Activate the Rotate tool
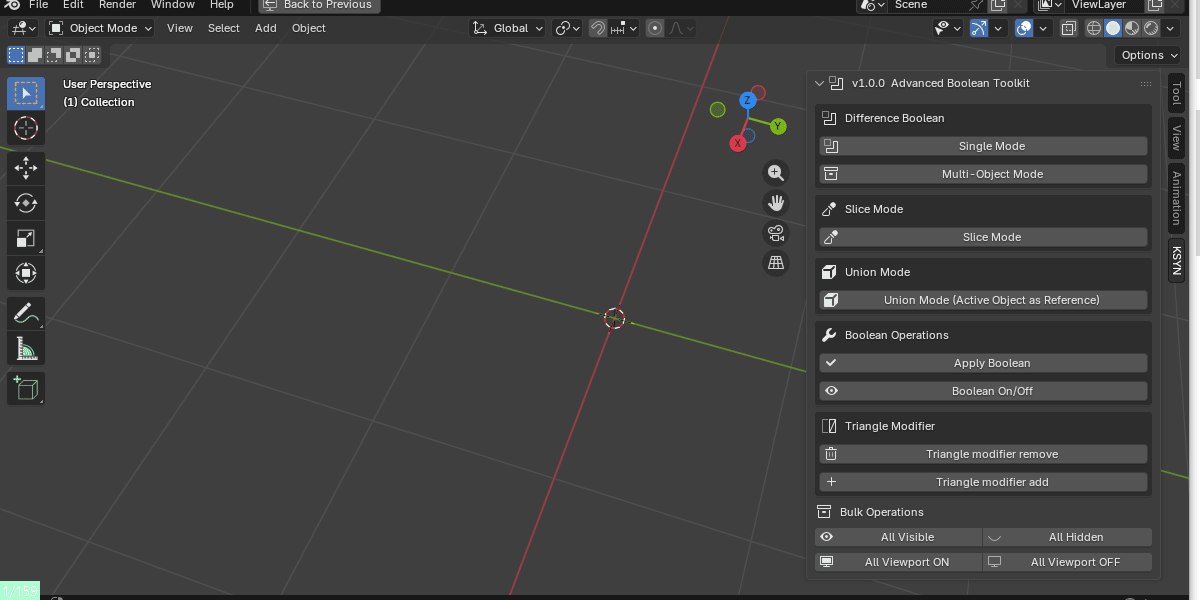Viewport: 1200px width, 600px height. 26,203
